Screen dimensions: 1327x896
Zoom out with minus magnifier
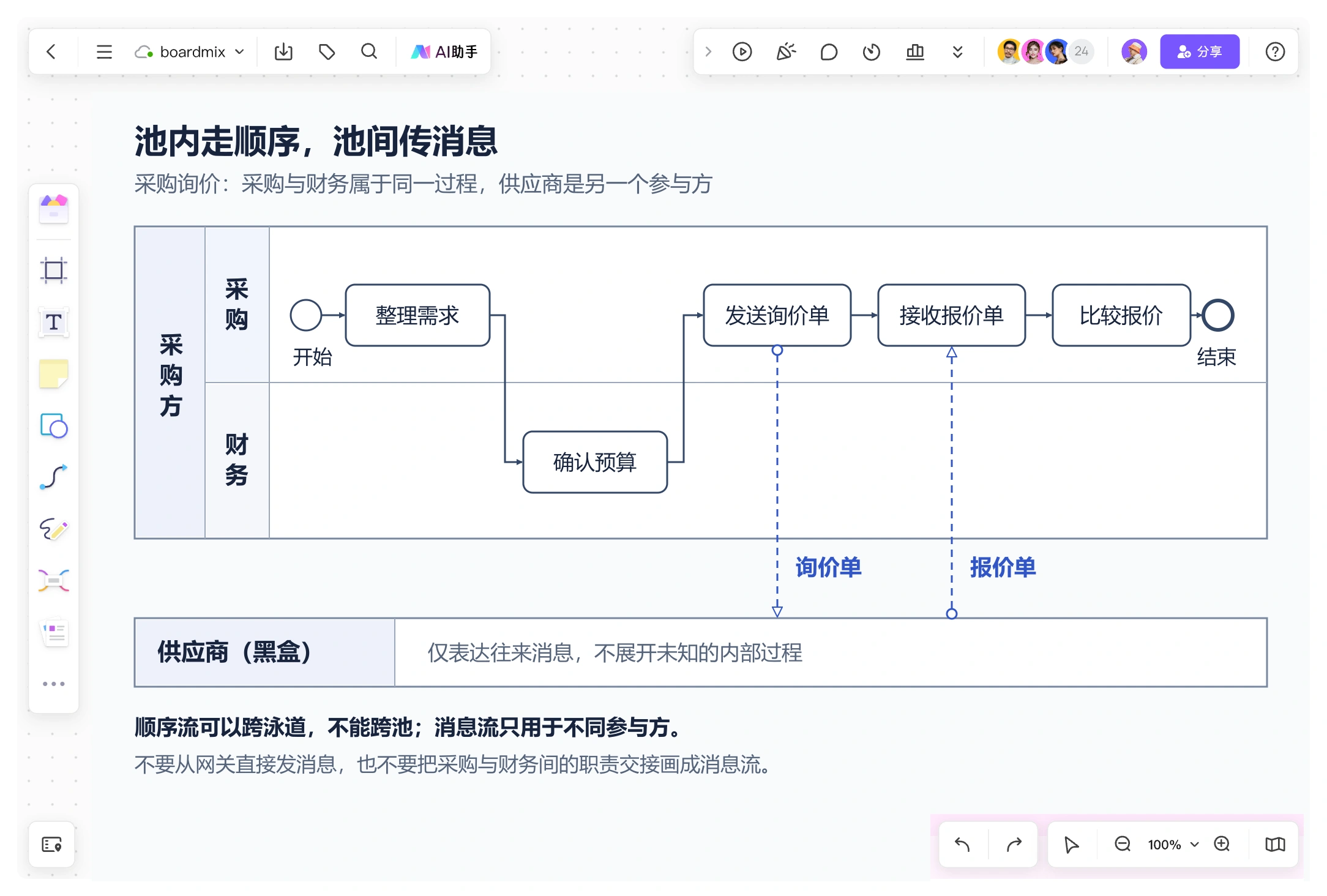coord(1123,845)
